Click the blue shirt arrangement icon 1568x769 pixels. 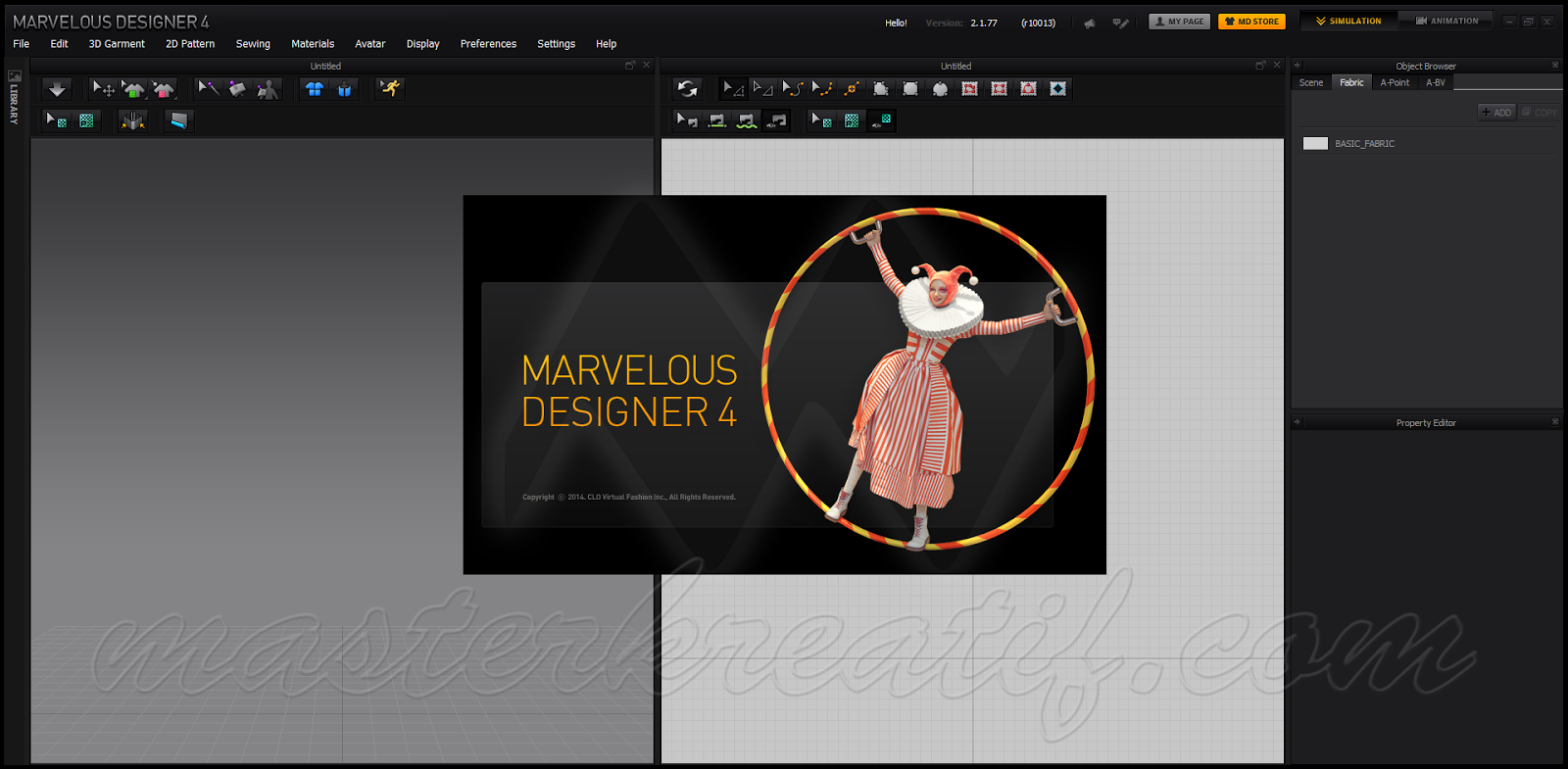(x=315, y=89)
